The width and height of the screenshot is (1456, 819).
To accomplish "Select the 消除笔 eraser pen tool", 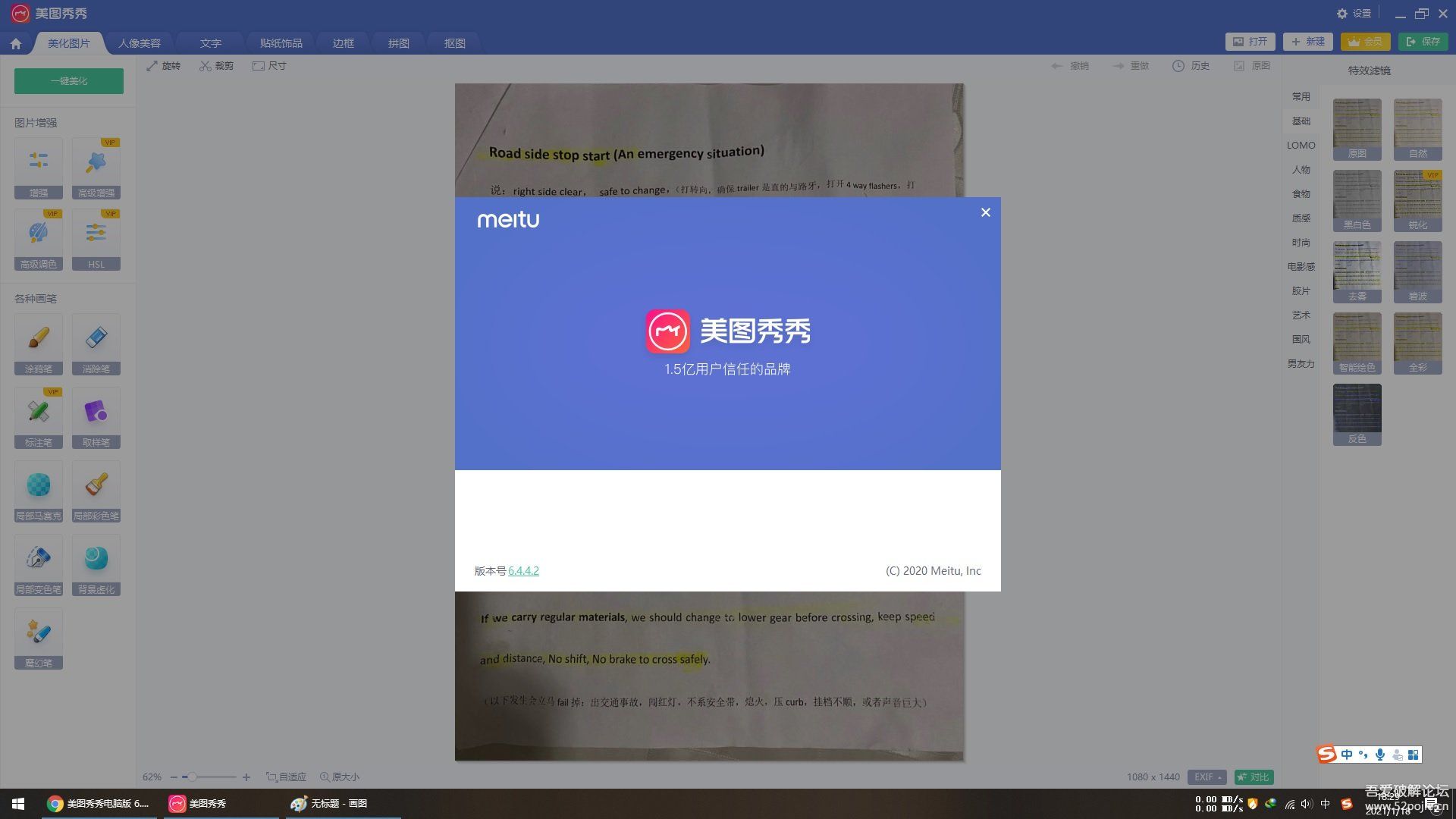I will (96, 343).
